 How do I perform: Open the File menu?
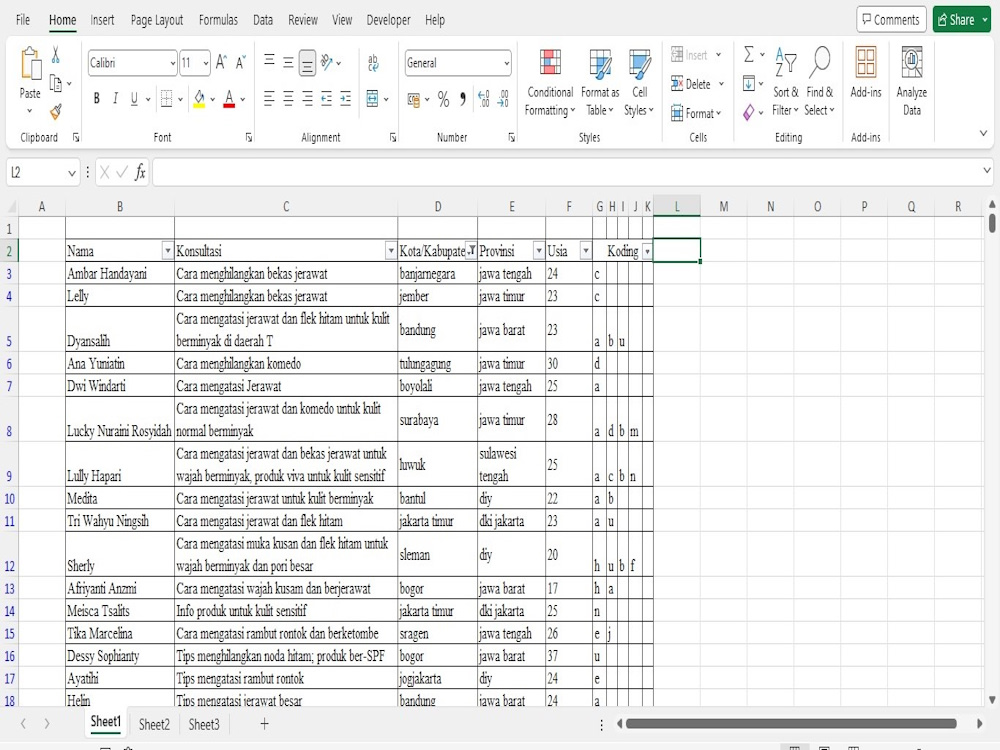[23, 20]
